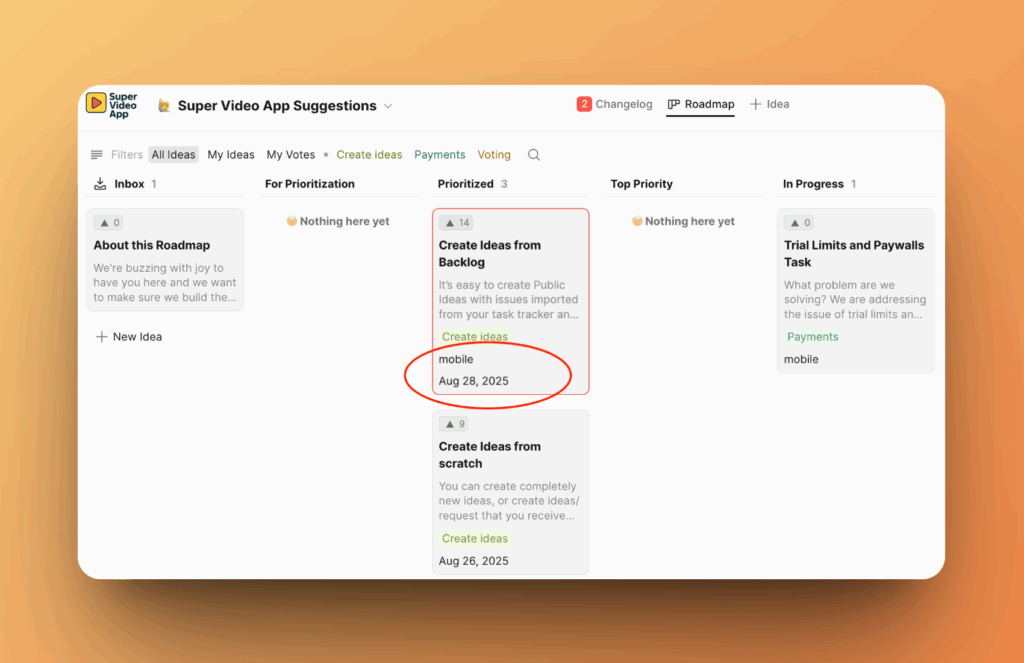Select the All Ideas filter
The image size is (1024, 663).
[x=174, y=155]
